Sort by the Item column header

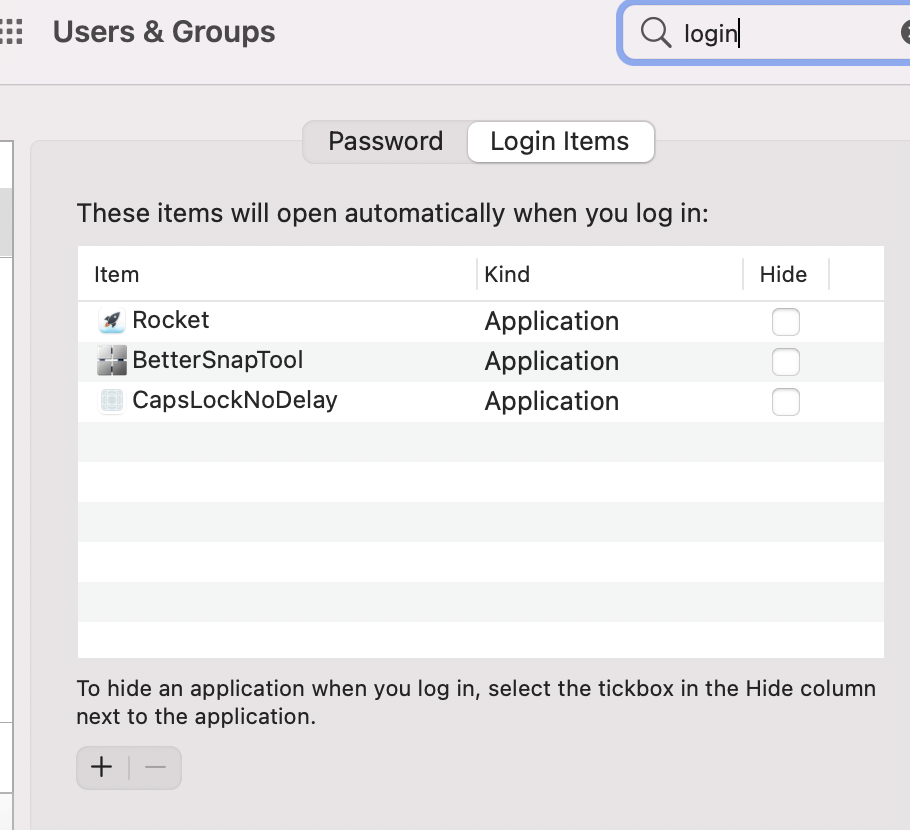tap(117, 274)
